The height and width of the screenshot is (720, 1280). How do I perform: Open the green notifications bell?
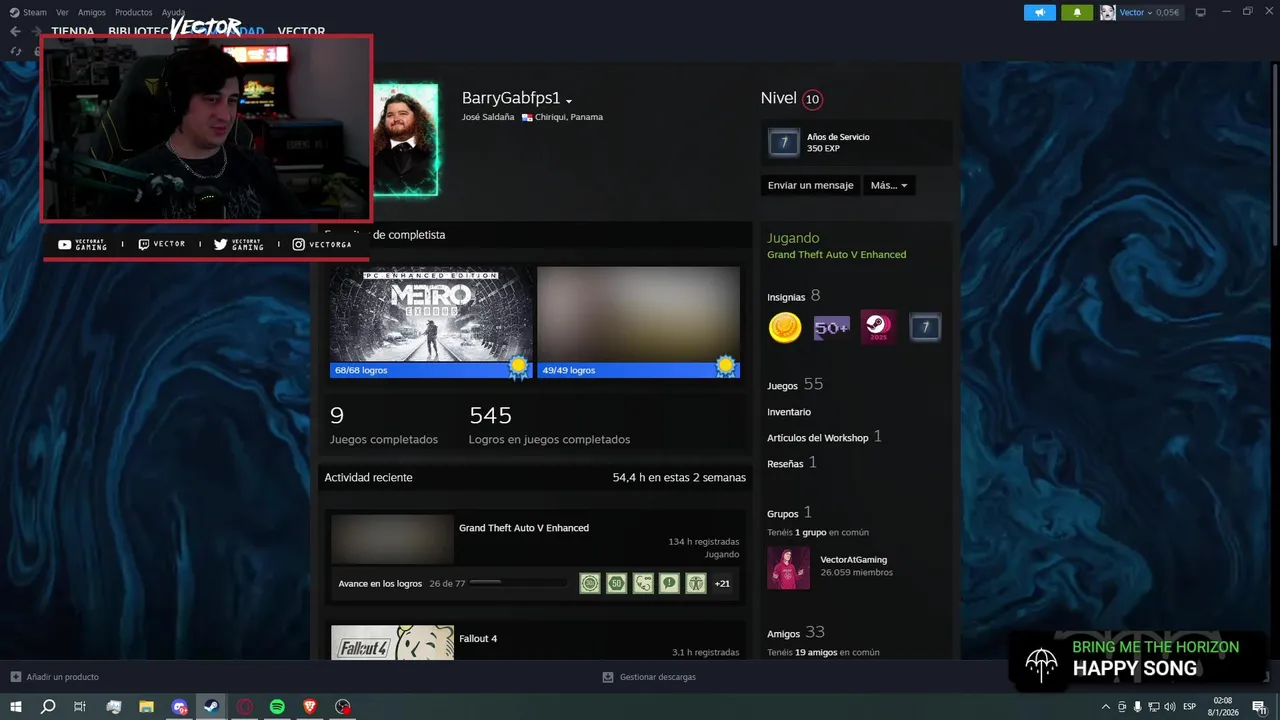(1077, 12)
